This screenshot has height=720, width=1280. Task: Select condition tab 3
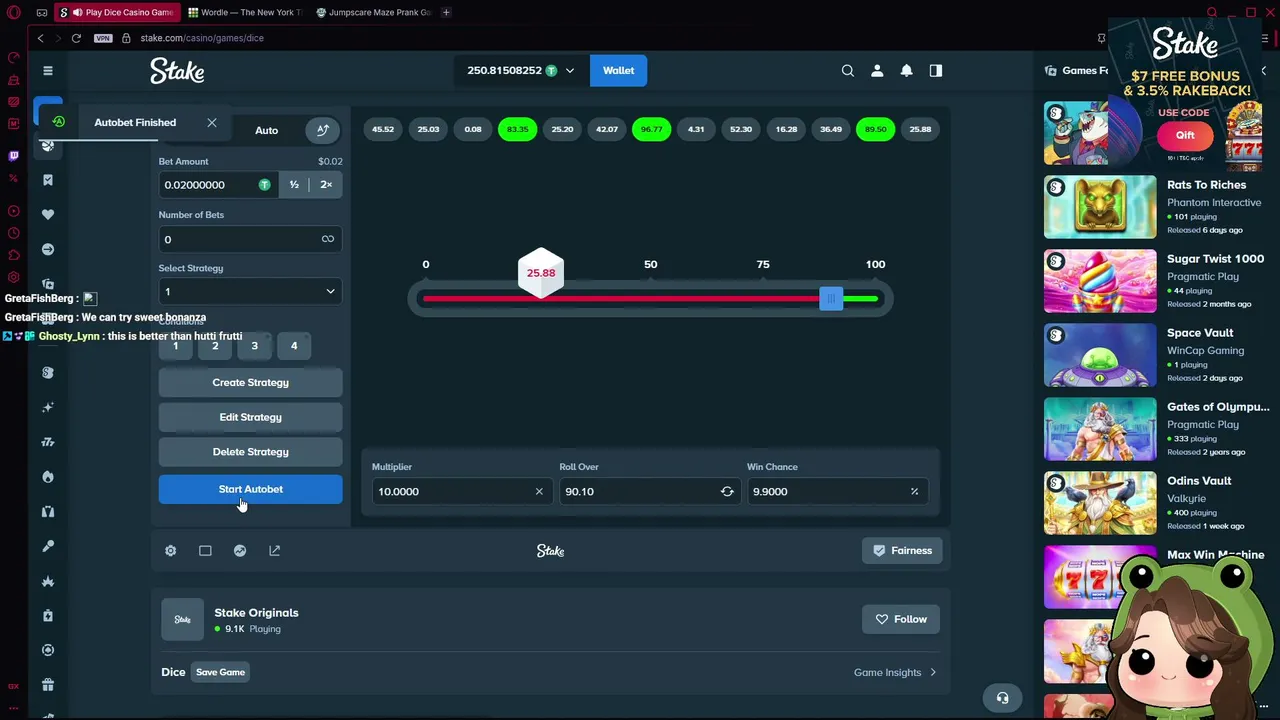point(254,346)
